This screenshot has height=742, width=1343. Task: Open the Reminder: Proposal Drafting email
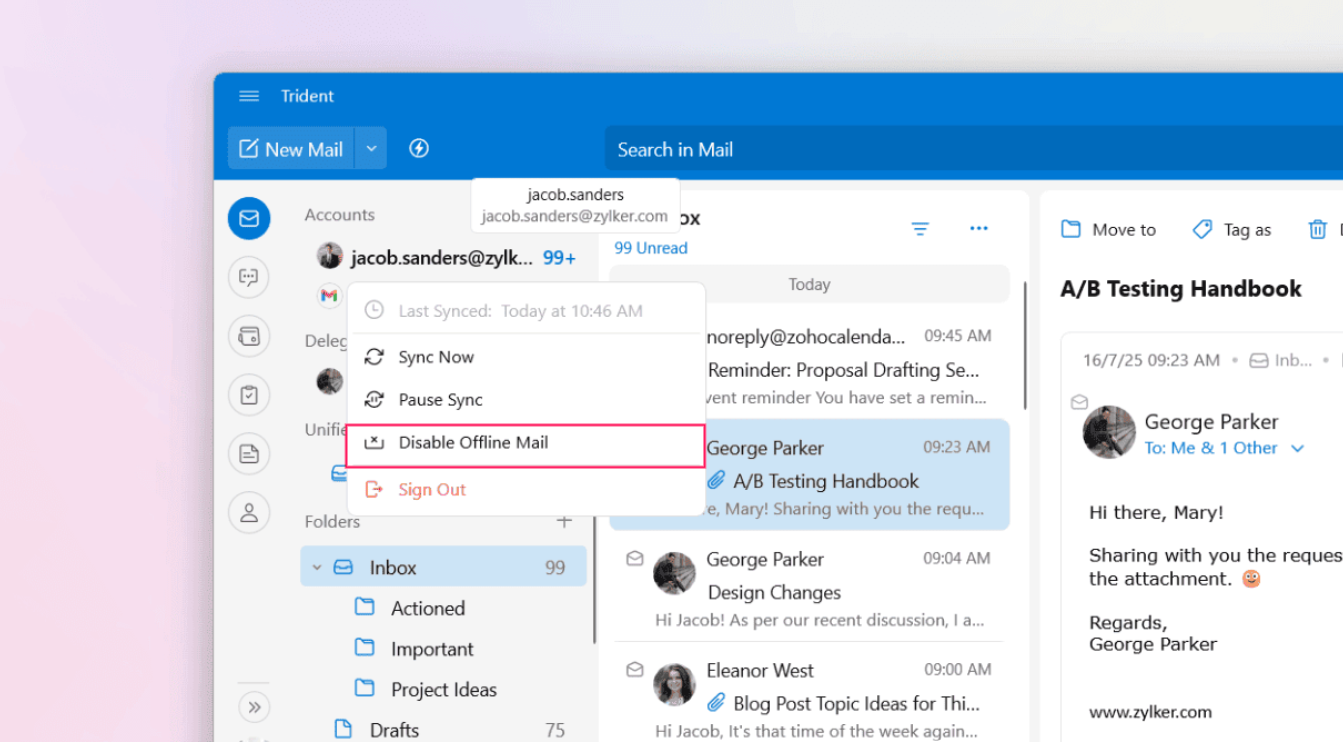pos(810,367)
